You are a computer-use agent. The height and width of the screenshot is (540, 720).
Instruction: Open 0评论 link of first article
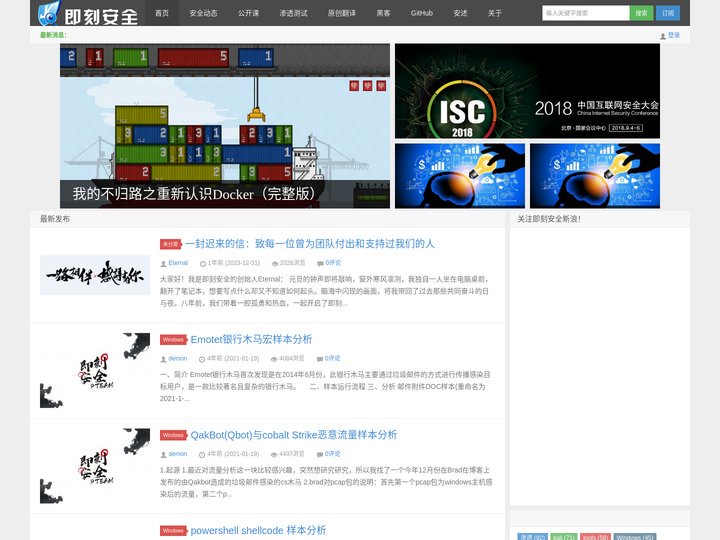(x=333, y=263)
